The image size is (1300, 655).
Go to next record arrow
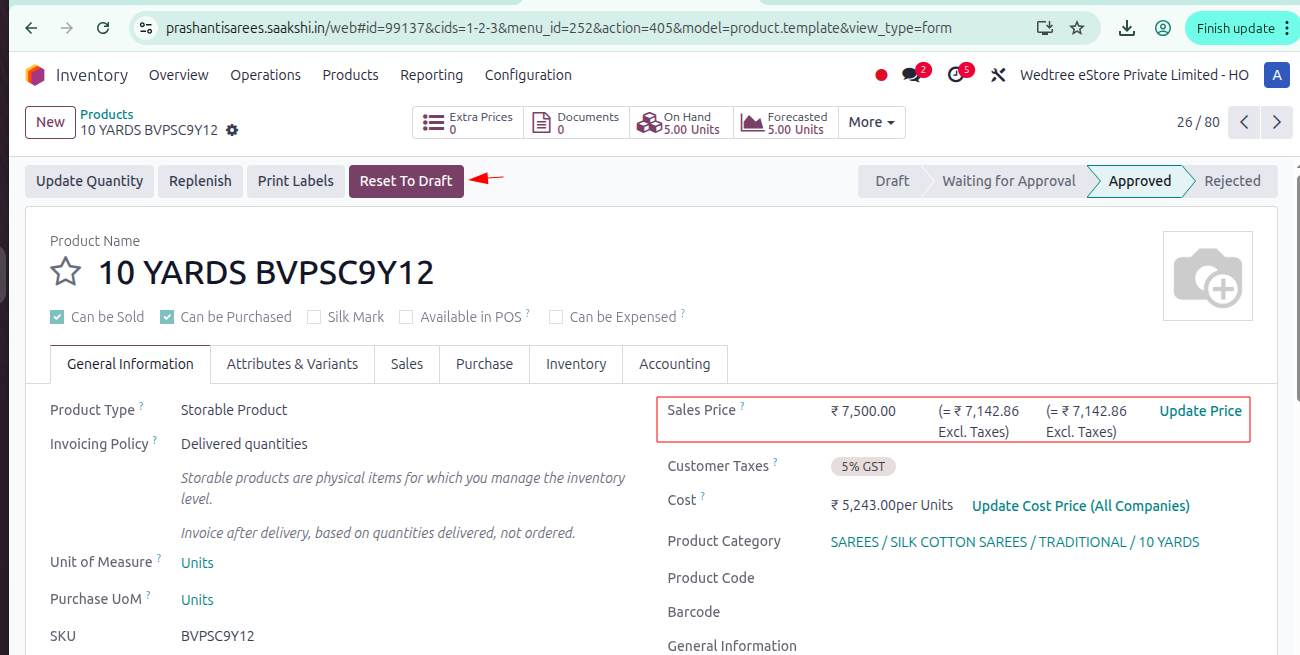point(1277,122)
